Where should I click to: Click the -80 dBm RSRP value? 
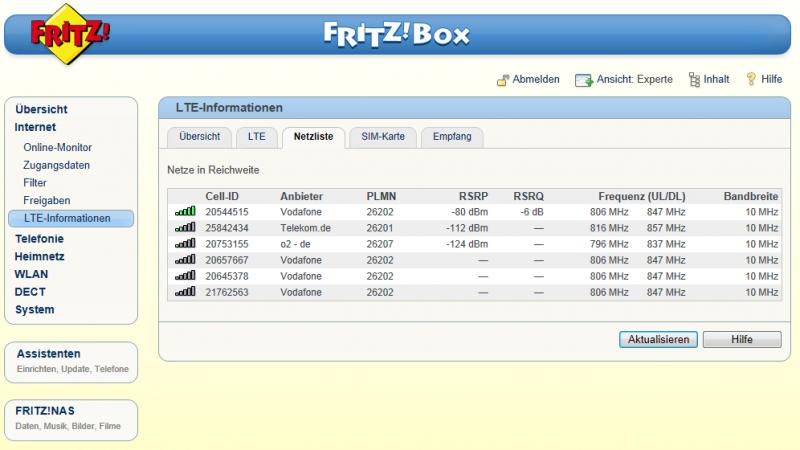coord(469,212)
